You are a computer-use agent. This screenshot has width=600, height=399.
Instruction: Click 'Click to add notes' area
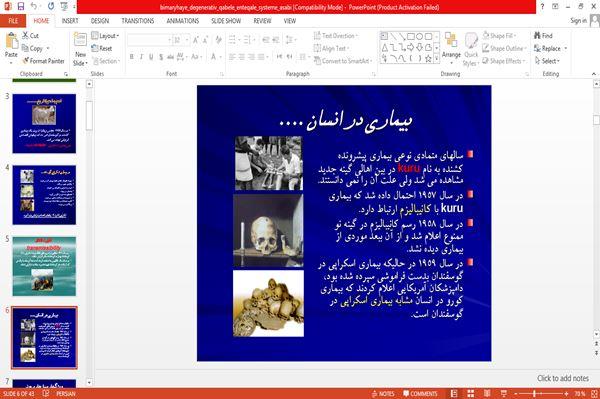pos(563,378)
